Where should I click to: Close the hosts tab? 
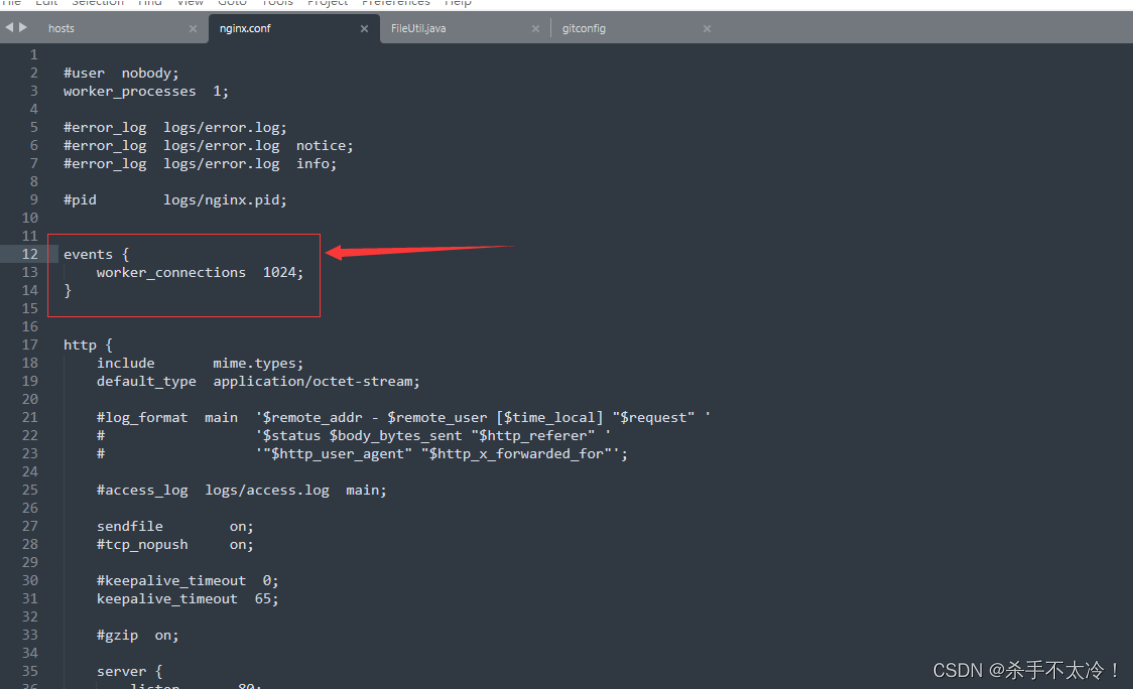193,29
